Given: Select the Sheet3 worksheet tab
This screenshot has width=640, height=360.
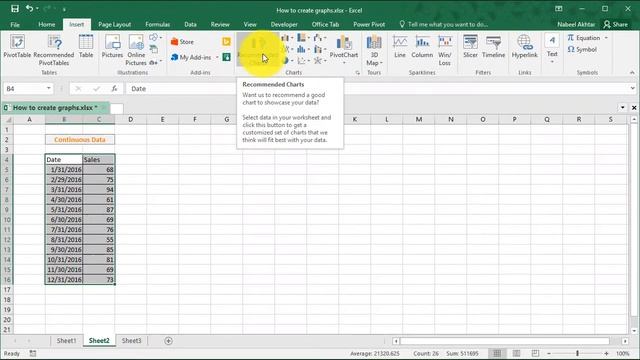Looking at the screenshot, I should point(131,341).
